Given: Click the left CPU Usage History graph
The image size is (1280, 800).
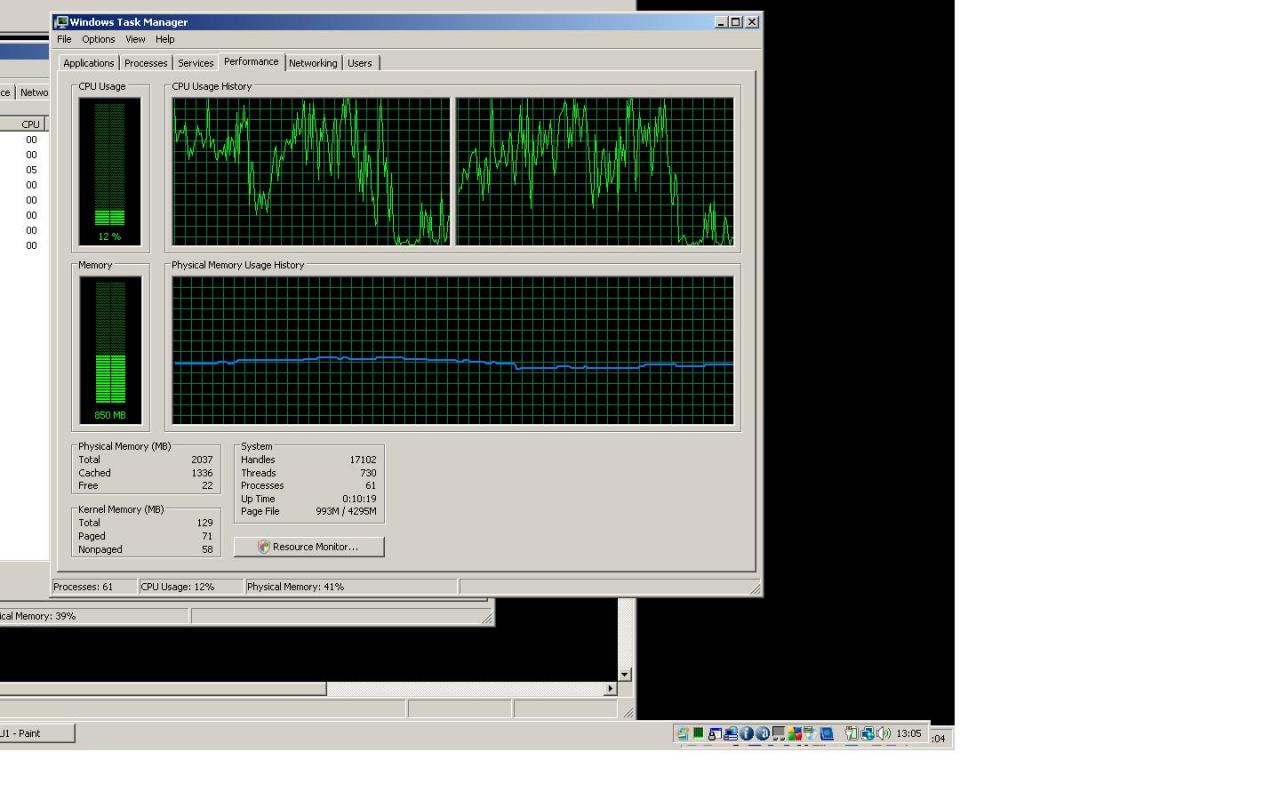Looking at the screenshot, I should 311,171.
